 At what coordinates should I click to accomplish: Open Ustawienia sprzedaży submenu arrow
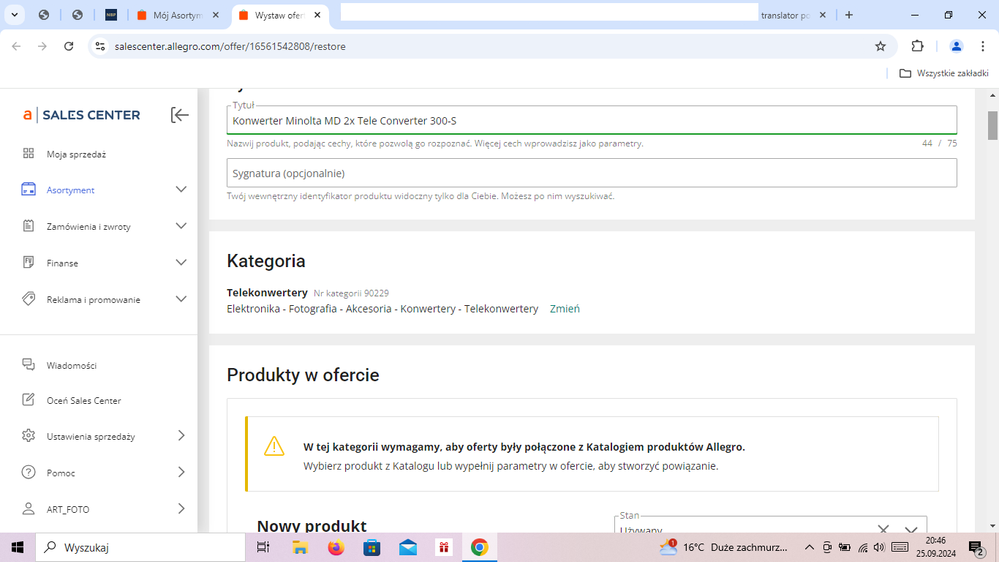tap(181, 436)
